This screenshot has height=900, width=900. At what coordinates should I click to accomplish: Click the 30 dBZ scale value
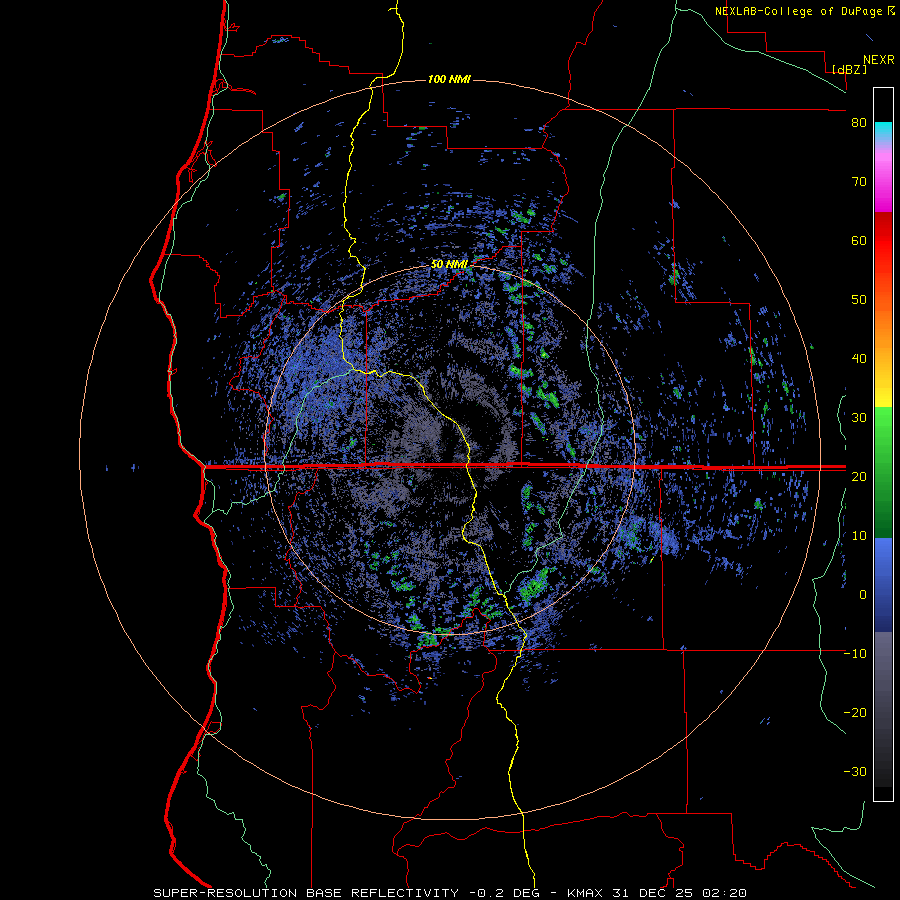pos(859,417)
